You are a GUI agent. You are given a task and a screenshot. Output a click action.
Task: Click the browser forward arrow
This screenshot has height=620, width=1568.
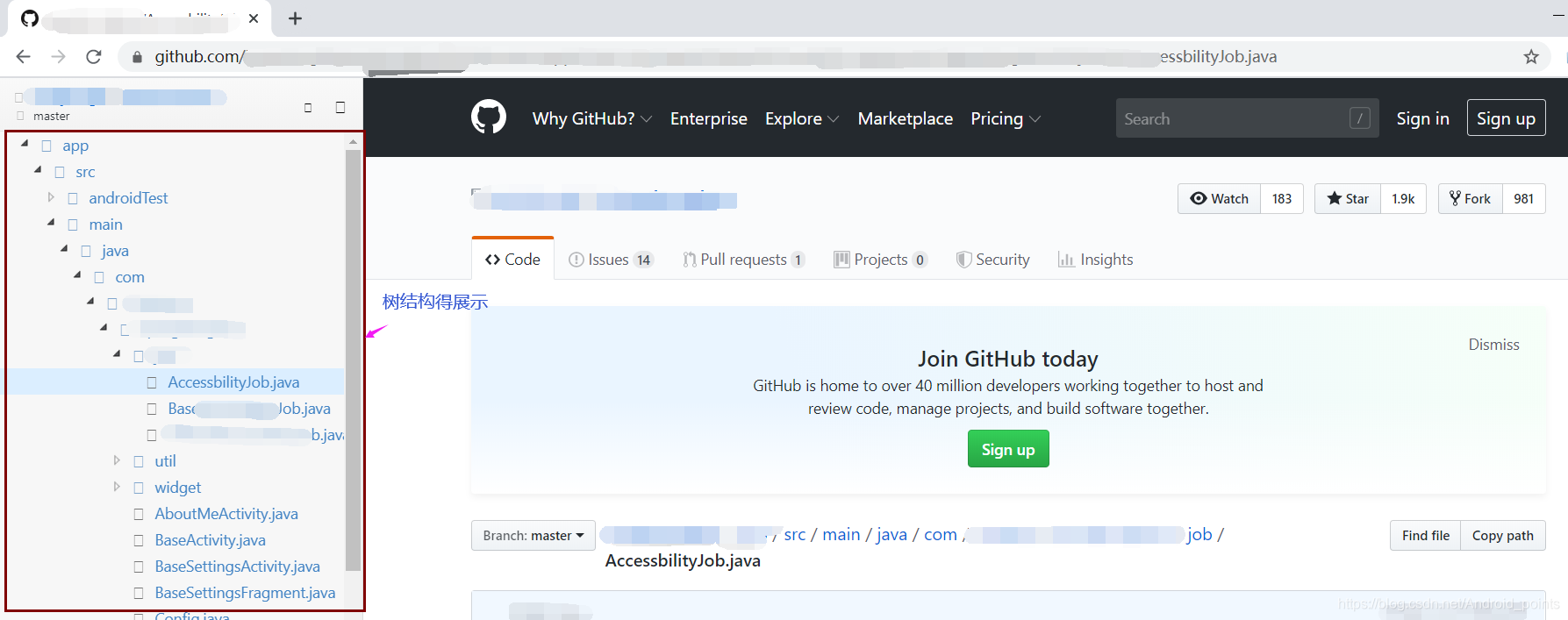(x=59, y=57)
